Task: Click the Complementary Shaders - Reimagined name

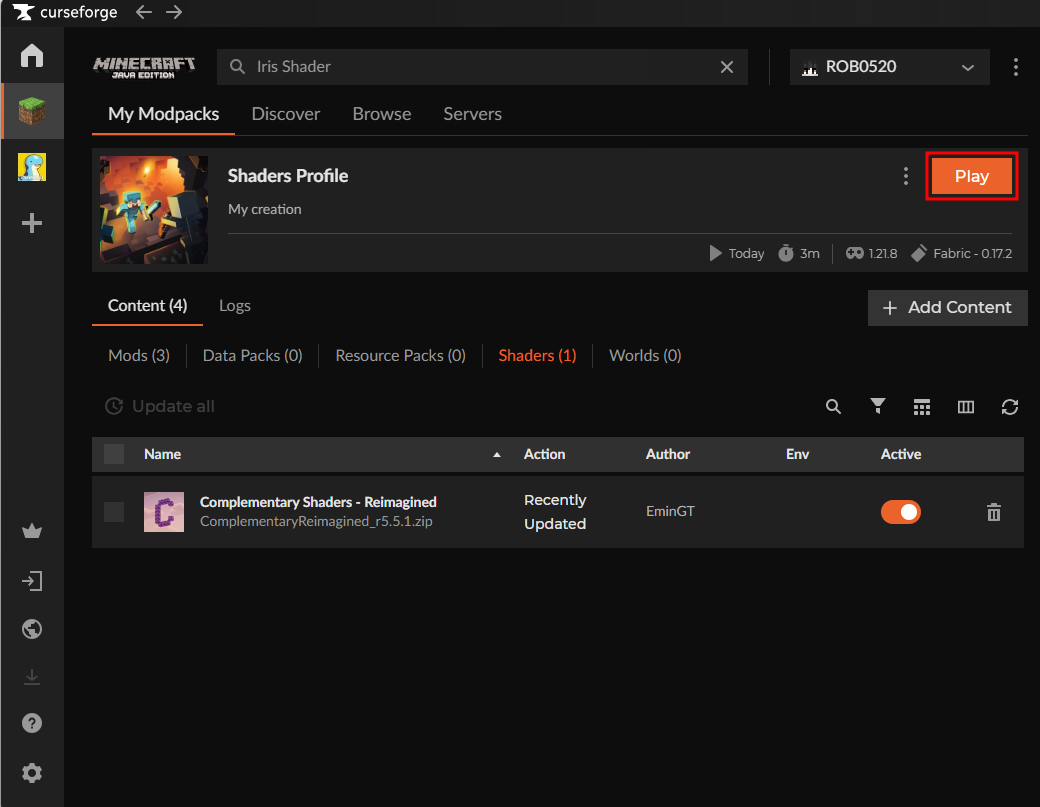Action: coord(318,502)
